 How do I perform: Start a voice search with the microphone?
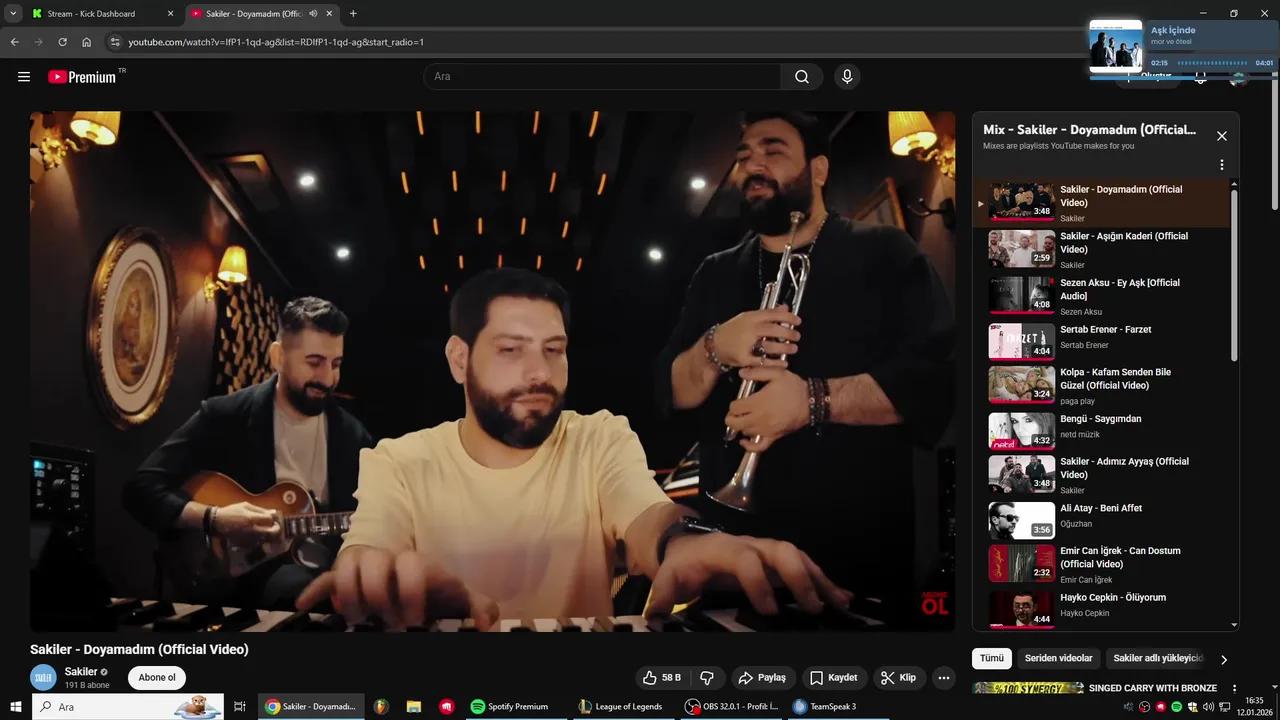pyautogui.click(x=847, y=76)
